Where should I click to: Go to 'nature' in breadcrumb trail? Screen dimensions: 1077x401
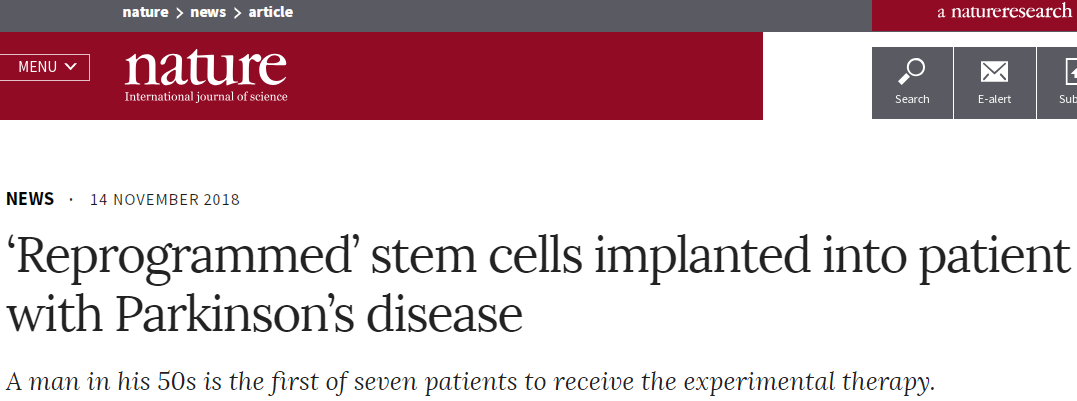click(146, 12)
